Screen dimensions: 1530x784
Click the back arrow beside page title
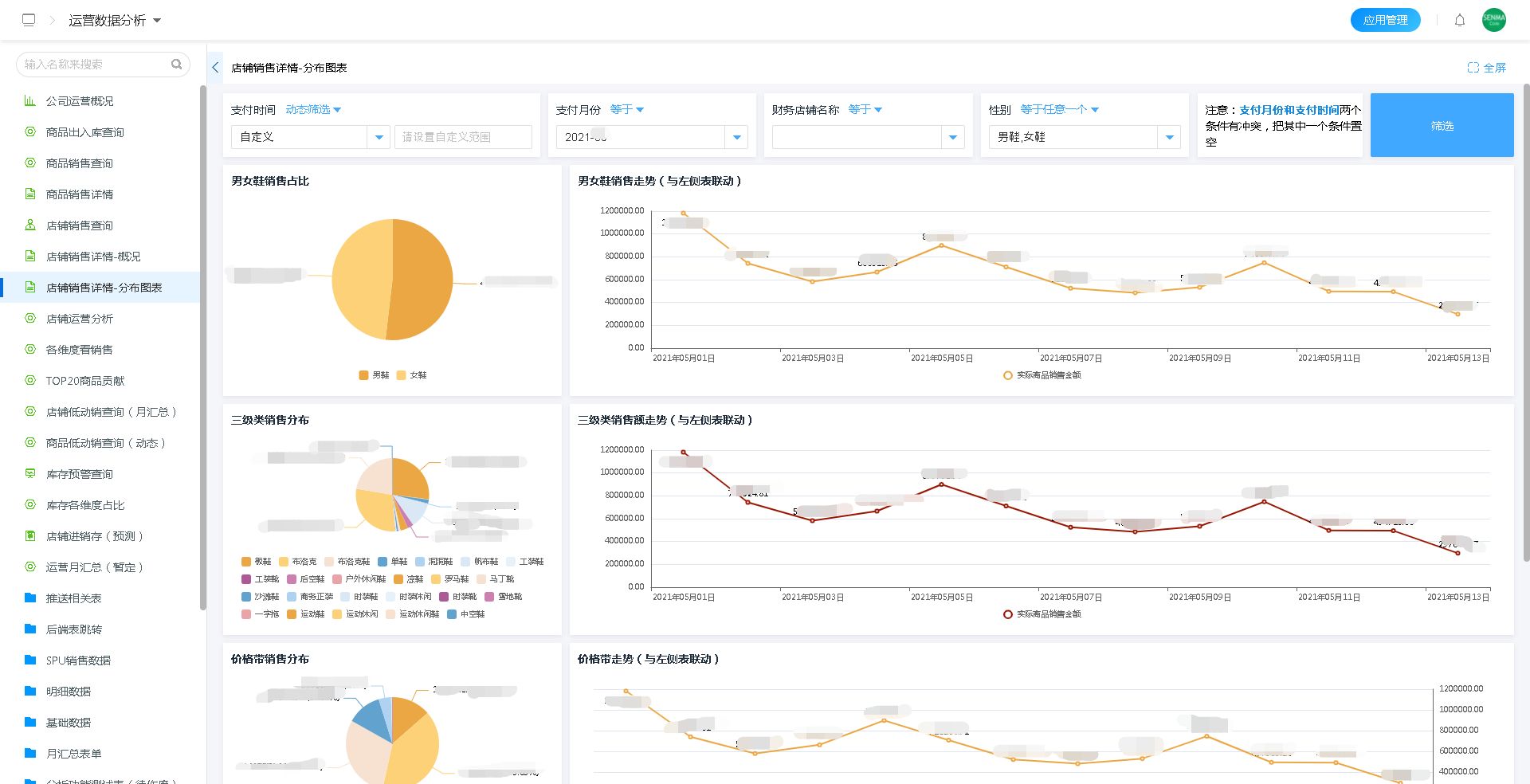click(x=215, y=68)
